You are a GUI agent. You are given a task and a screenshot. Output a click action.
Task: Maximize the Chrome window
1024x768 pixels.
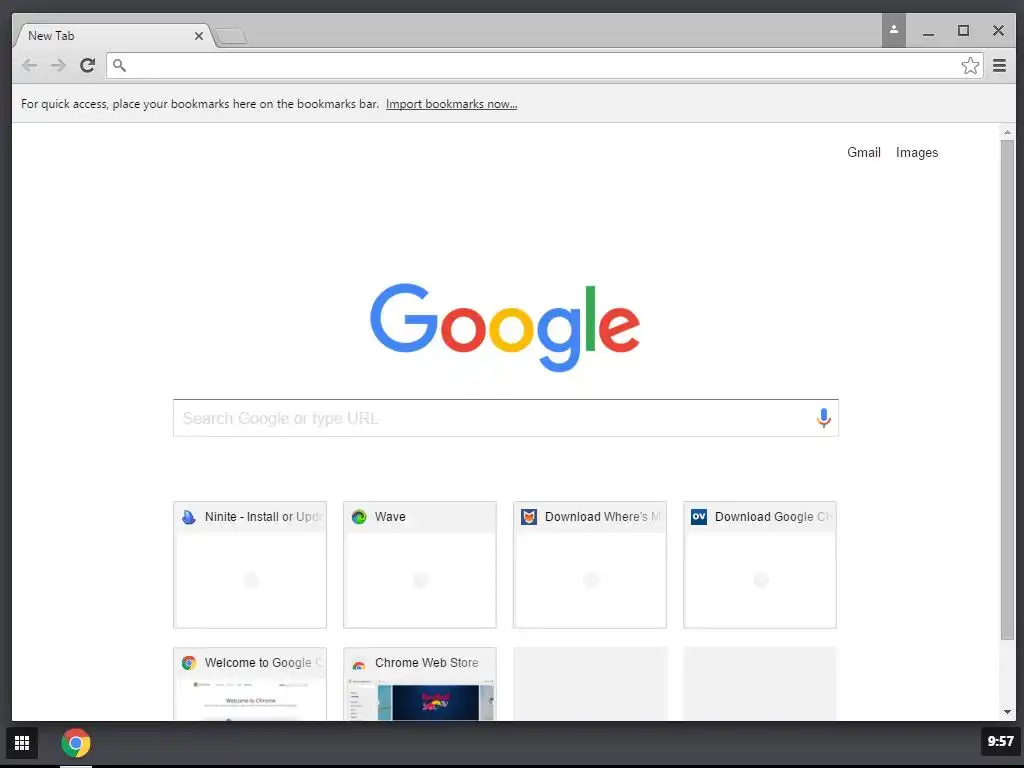tap(963, 31)
